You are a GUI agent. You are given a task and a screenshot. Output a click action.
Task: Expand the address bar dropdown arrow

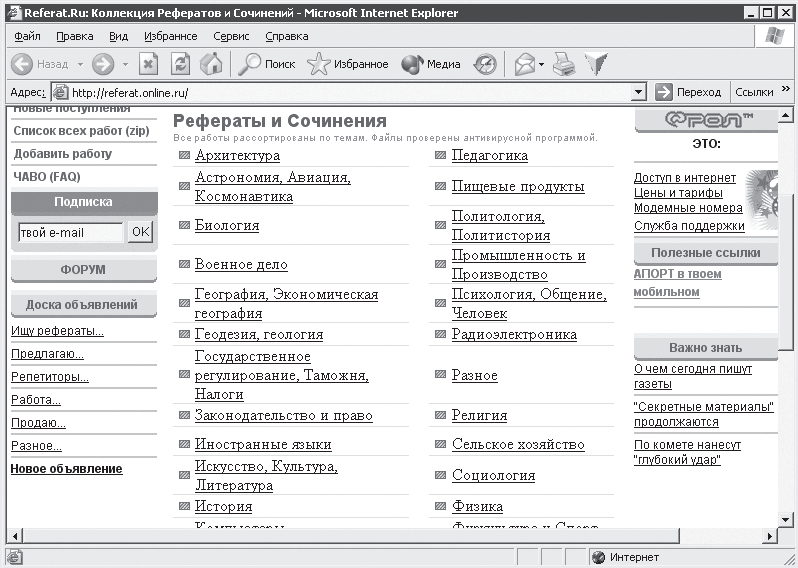(639, 92)
